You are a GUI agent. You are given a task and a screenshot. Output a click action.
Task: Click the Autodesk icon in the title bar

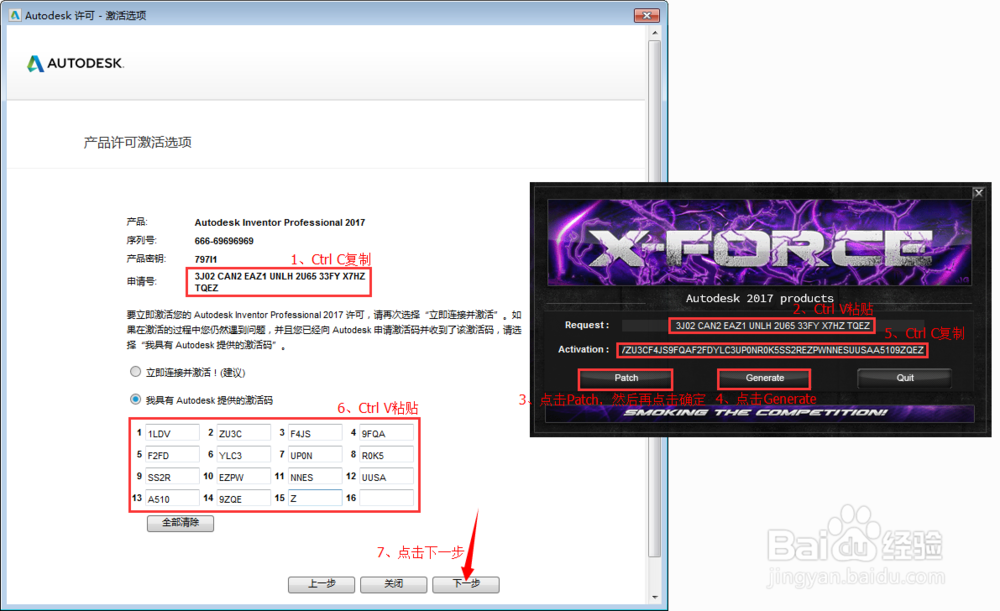point(15,15)
